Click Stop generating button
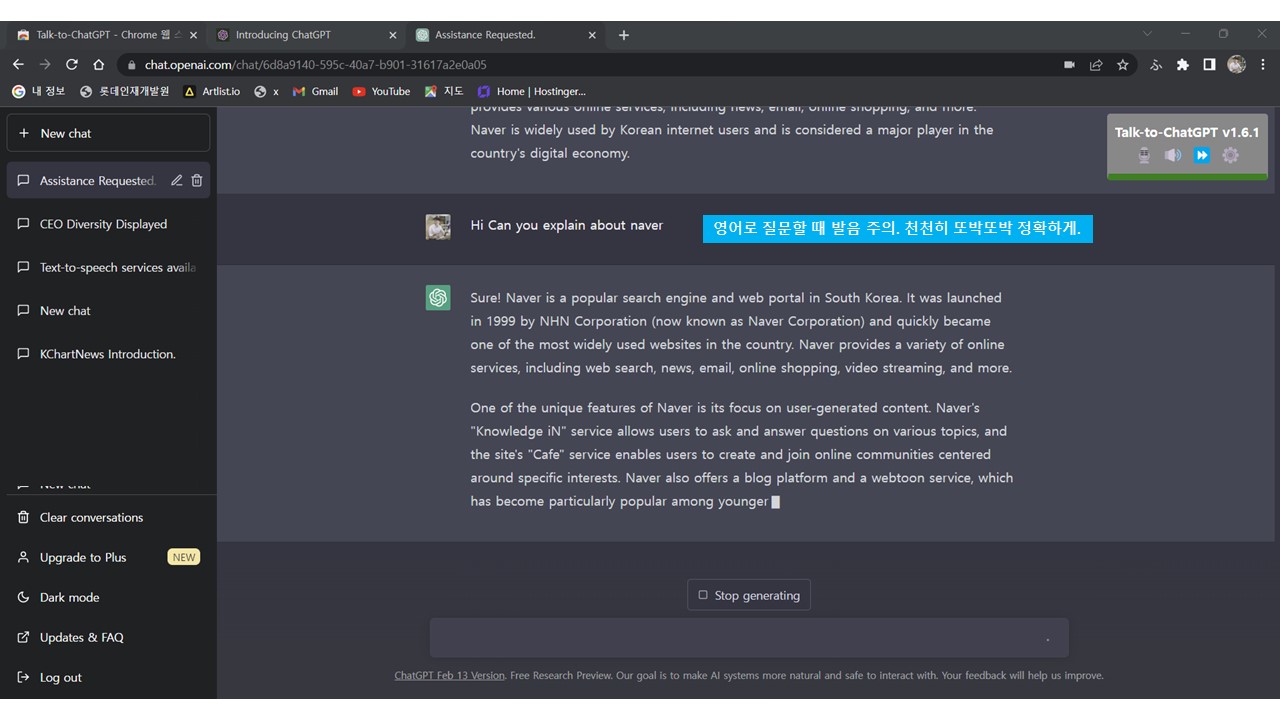The width and height of the screenshot is (1280, 720). [x=749, y=595]
